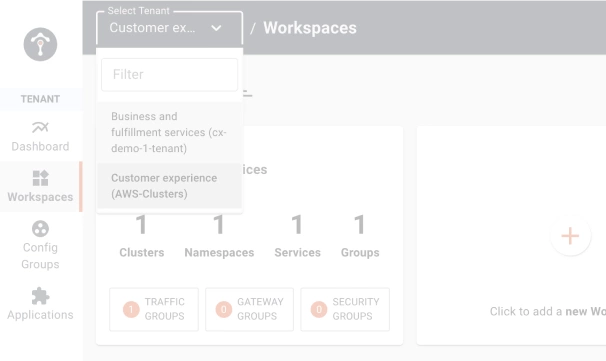Click the Traffic Groups count badge
The height and width of the screenshot is (361, 606).
coord(131,309)
